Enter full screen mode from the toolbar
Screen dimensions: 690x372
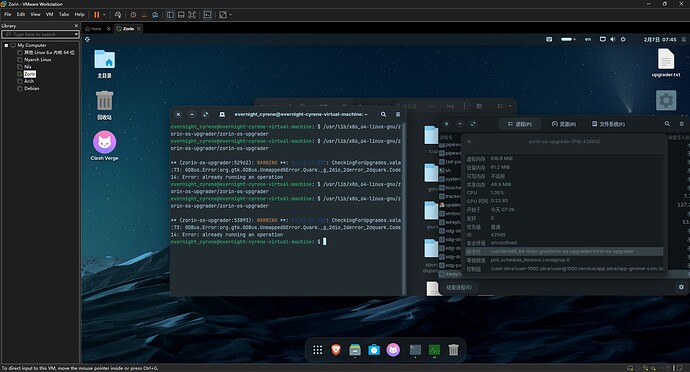(192, 15)
